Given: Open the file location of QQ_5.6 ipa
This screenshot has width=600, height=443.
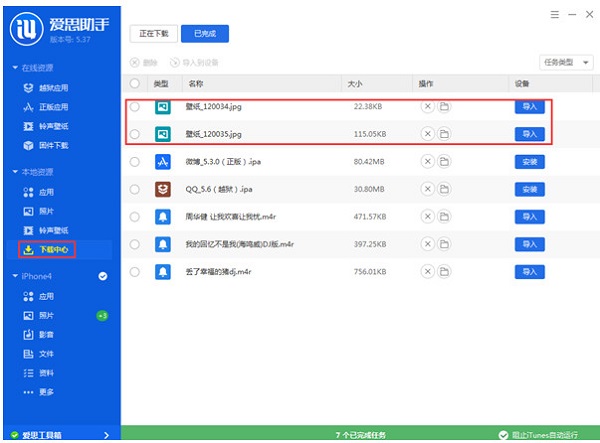Looking at the screenshot, I should coord(443,189).
